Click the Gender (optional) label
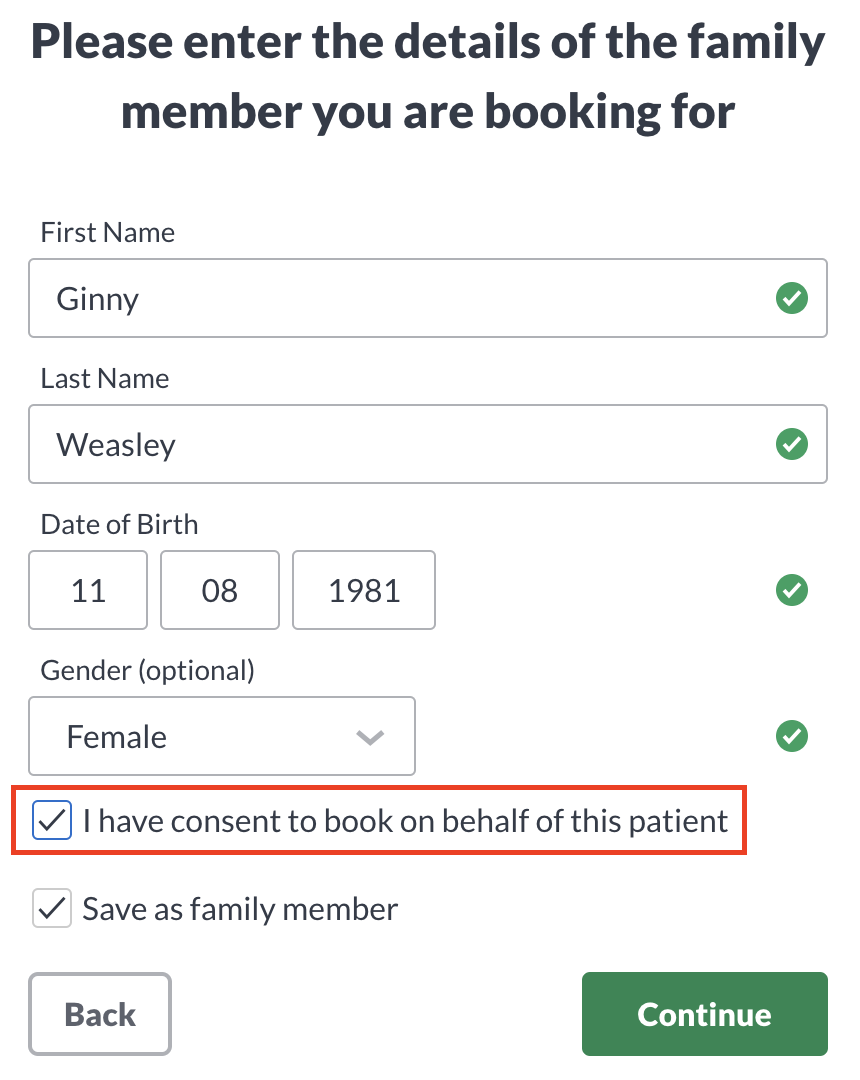Image resolution: width=860 pixels, height=1080 pixels. (x=147, y=670)
